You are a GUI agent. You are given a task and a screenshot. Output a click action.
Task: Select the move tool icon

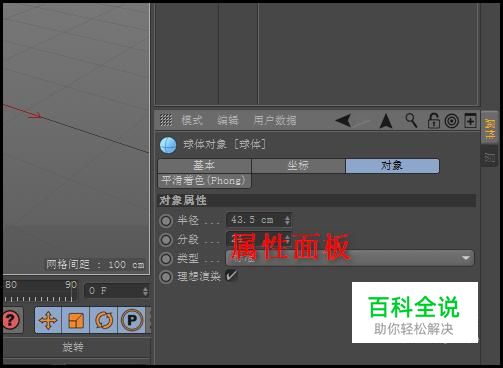point(48,320)
